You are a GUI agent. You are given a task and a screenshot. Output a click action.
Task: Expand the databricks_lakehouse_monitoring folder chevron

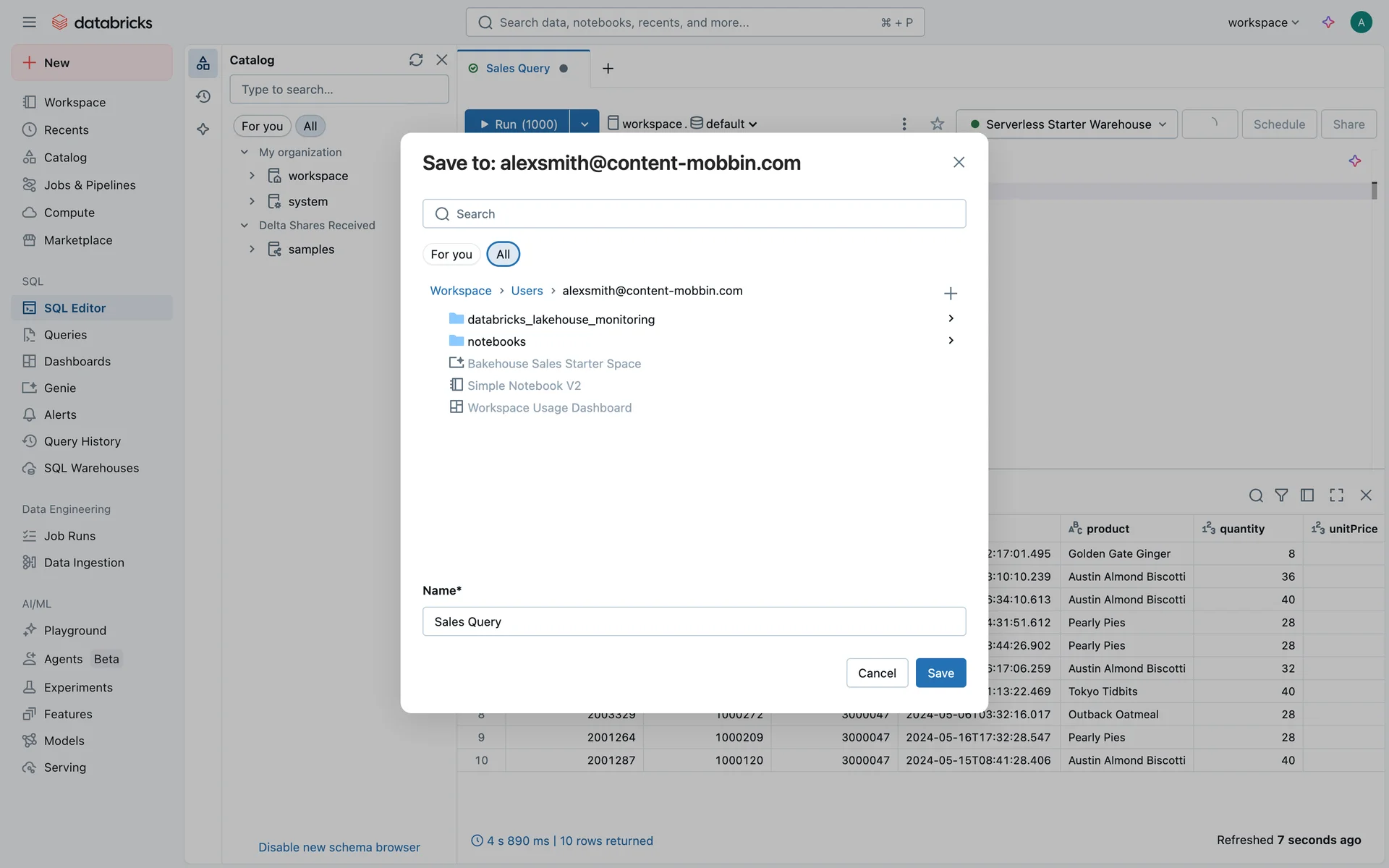(x=951, y=318)
